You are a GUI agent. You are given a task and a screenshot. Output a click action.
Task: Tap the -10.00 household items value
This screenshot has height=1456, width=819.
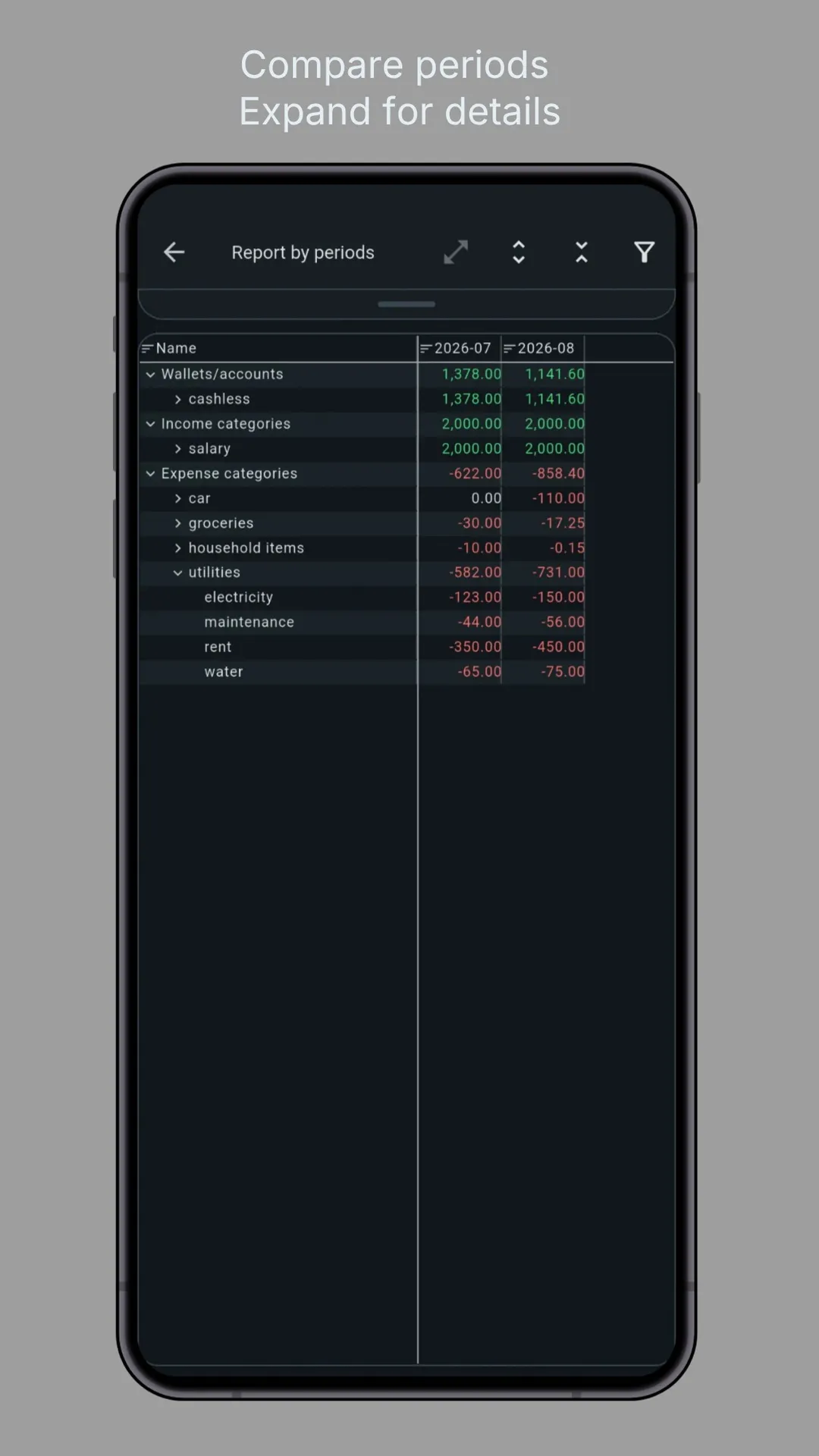click(x=479, y=548)
